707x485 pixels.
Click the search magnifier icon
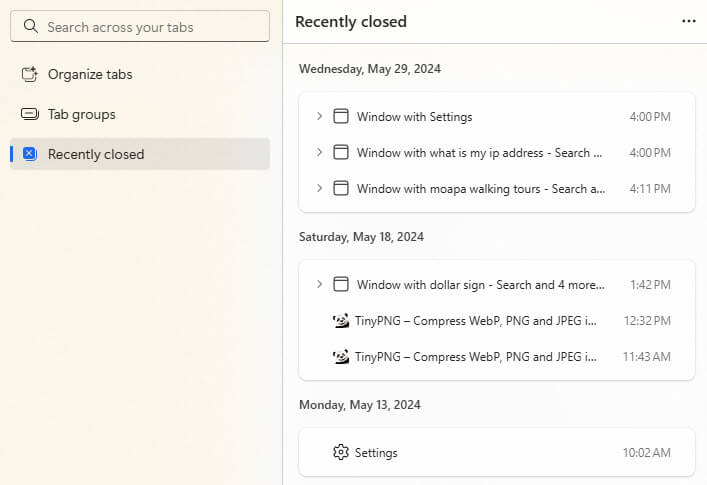tap(30, 26)
